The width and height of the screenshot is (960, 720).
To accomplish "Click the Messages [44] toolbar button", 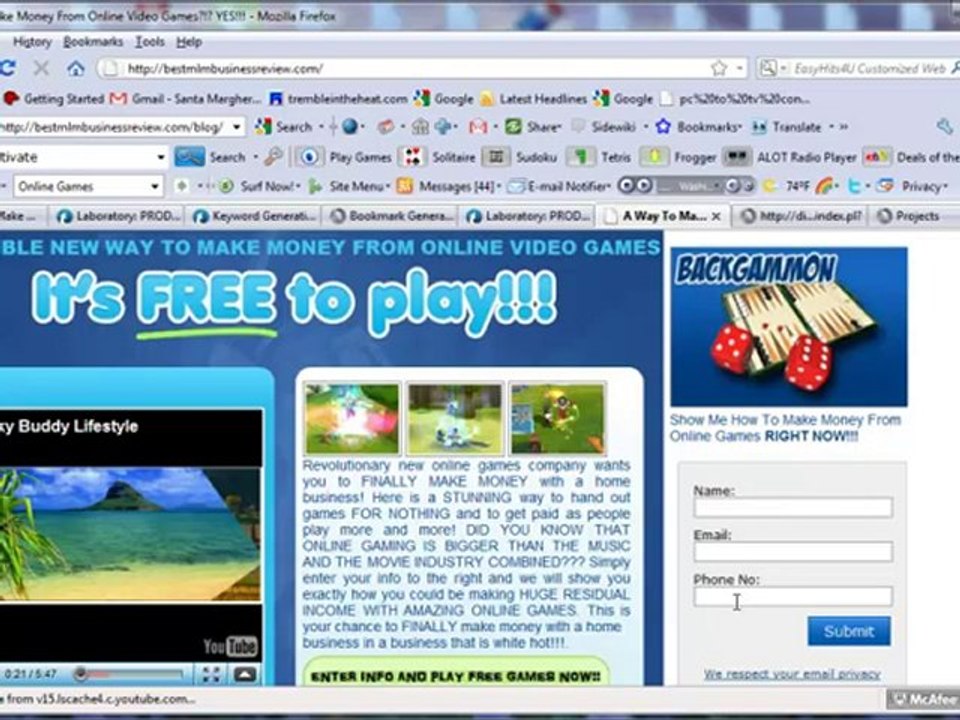I will click(448, 186).
